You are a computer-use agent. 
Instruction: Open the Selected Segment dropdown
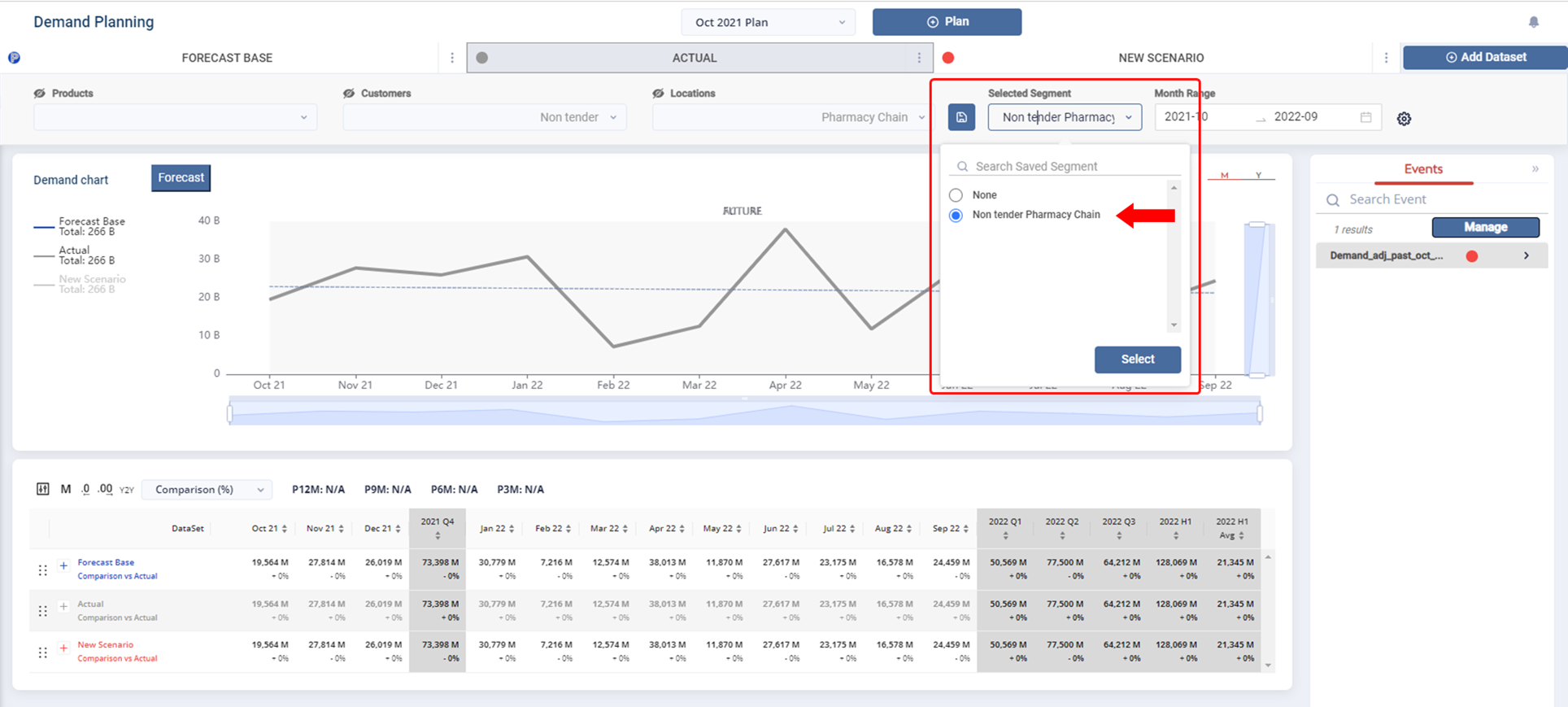1065,117
